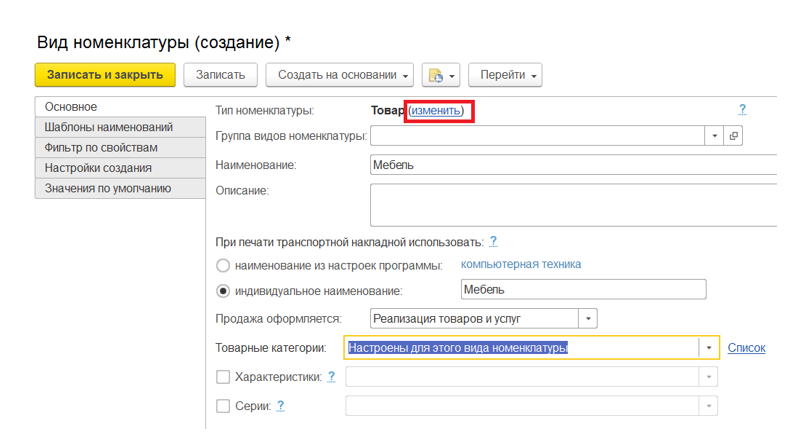Select radio индивидуальное наименование
The width and height of the screenshot is (793, 439).
(223, 291)
